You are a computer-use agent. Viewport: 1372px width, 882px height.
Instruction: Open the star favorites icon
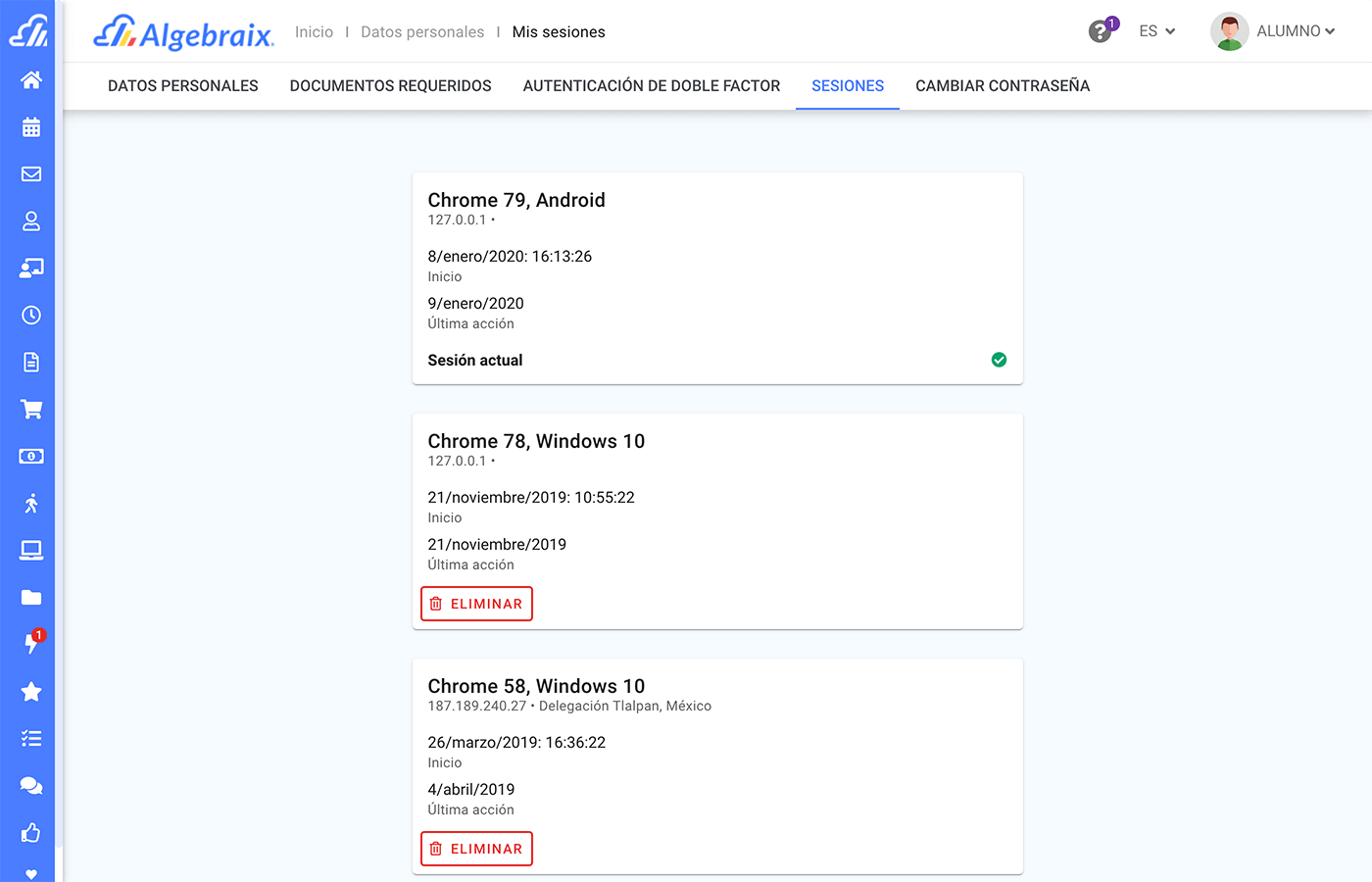pyautogui.click(x=31, y=692)
